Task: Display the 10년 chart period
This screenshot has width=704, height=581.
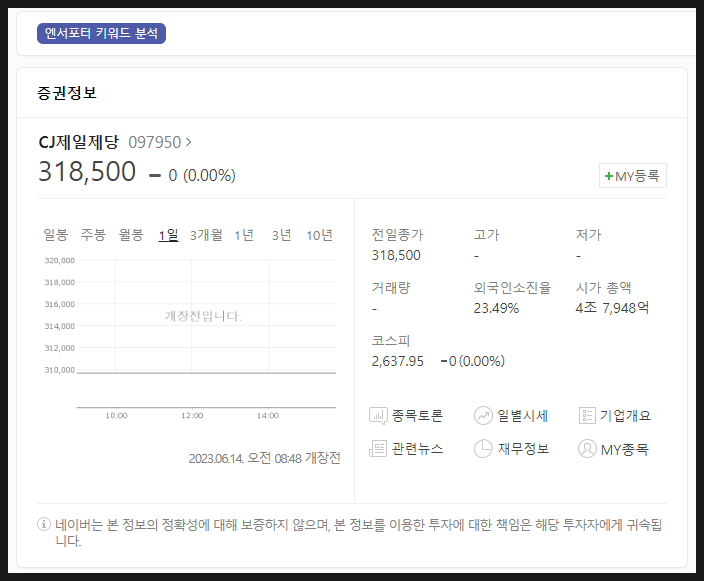Action: (319, 235)
